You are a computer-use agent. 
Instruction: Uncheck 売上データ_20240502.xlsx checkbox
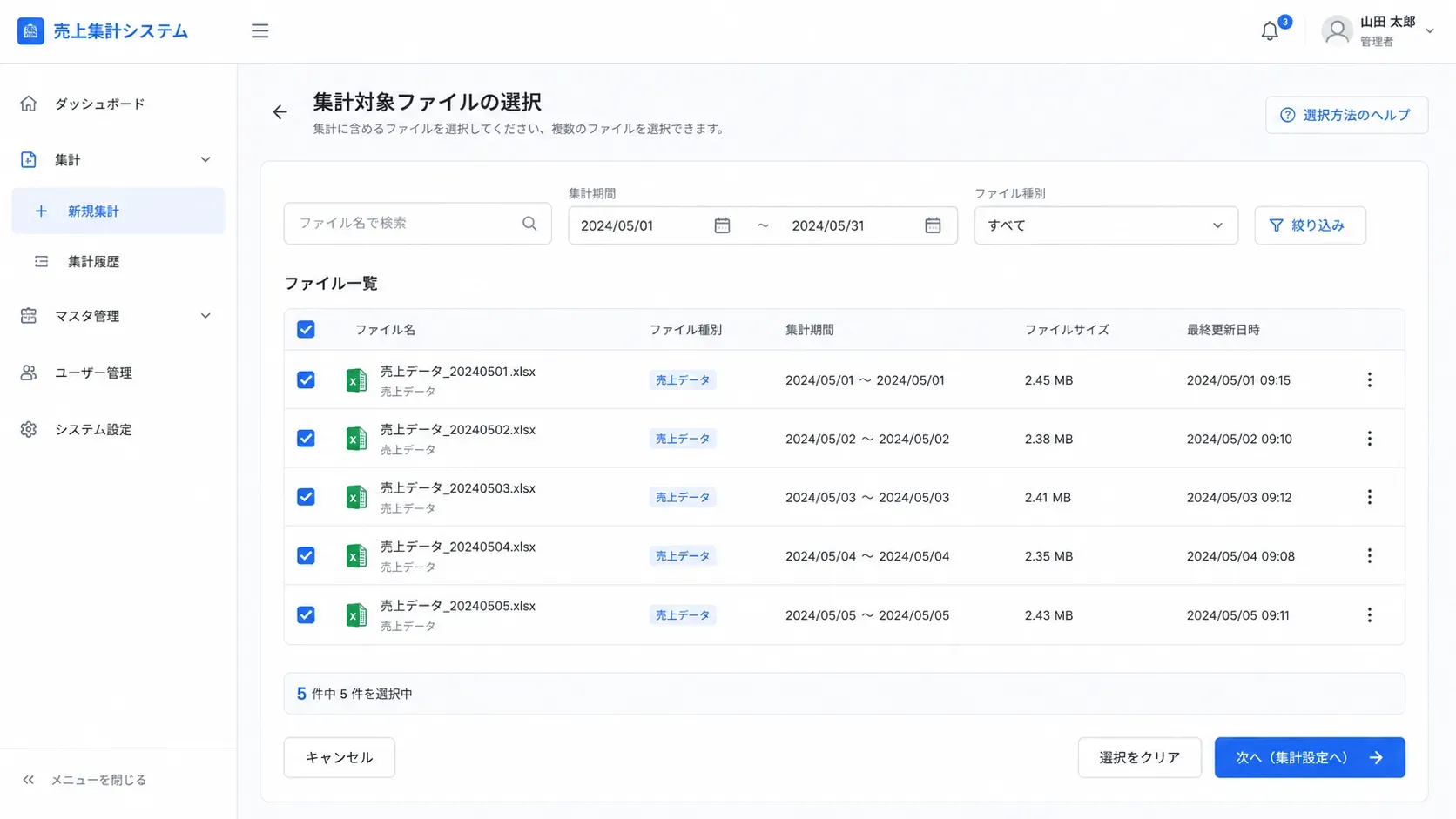[x=306, y=439]
